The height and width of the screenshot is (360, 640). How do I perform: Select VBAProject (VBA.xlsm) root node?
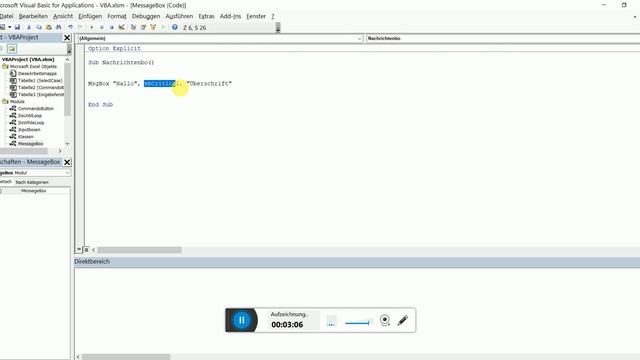coord(28,60)
